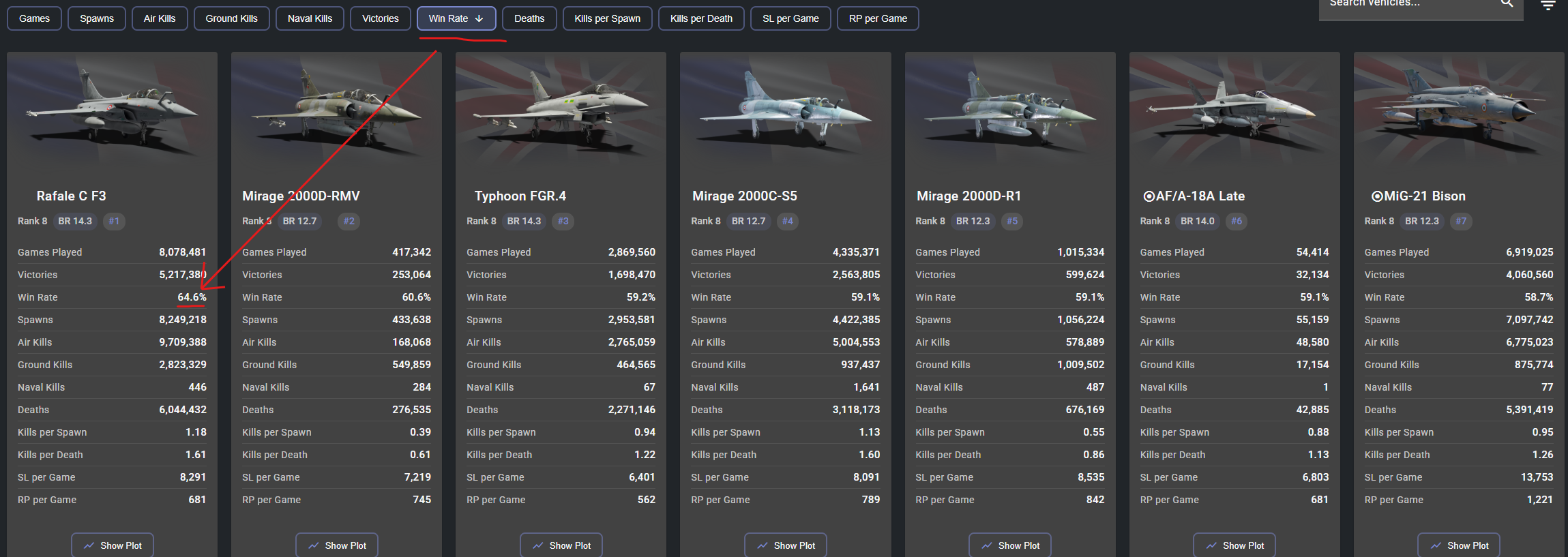Image resolution: width=1568 pixels, height=557 pixels.
Task: Open the filter list icon
Action: tap(1548, 5)
